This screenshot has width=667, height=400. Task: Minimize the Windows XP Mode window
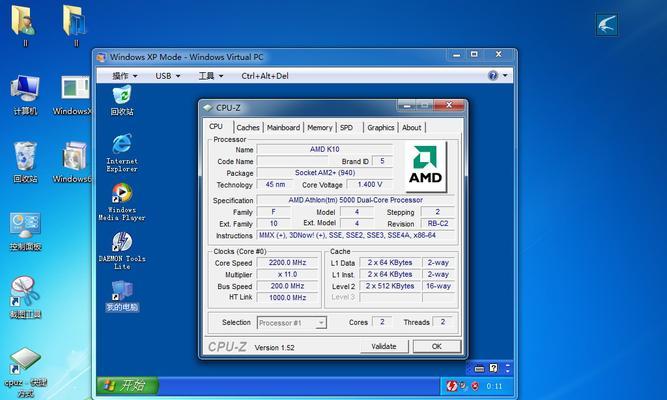click(x=457, y=55)
